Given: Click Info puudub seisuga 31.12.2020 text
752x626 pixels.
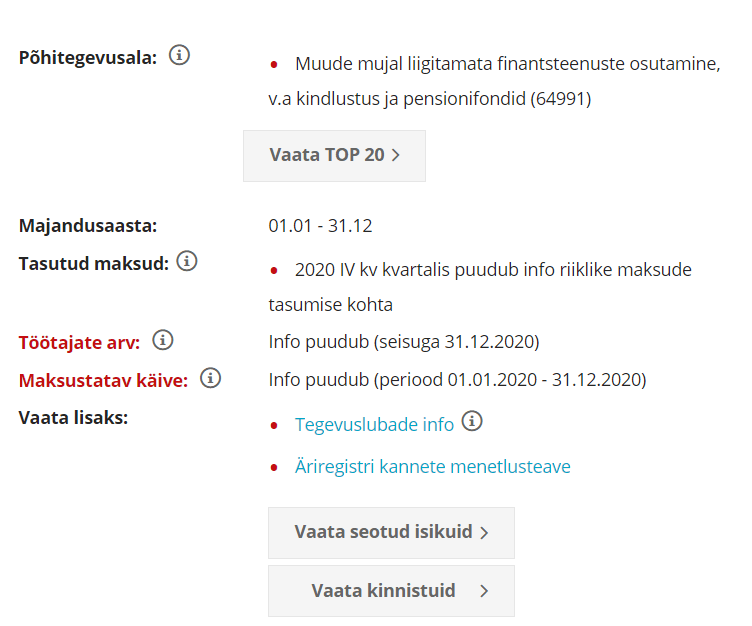Looking at the screenshot, I should pos(404,342).
